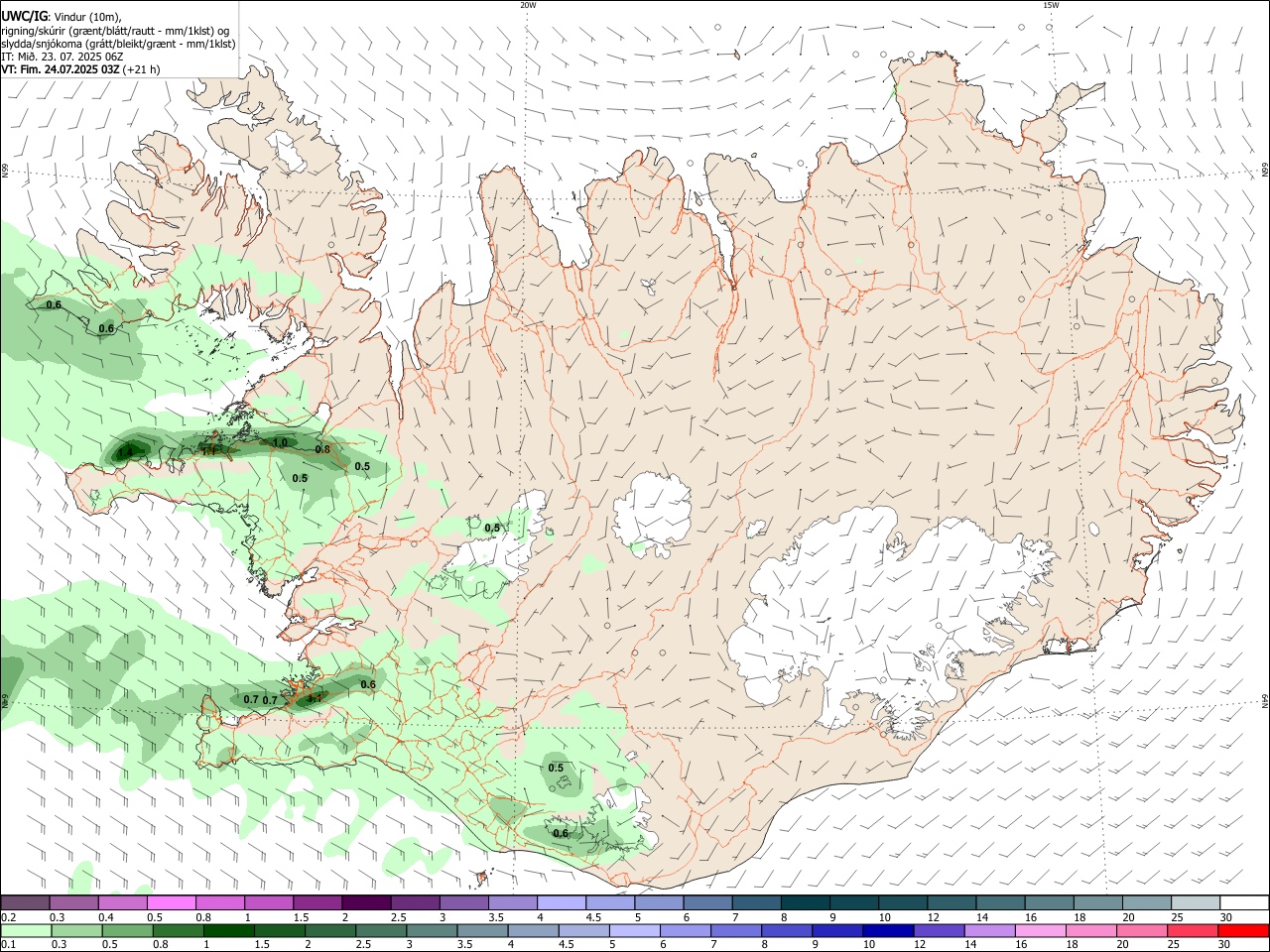Click the bright red 30 rain legend swatch

(1243, 931)
